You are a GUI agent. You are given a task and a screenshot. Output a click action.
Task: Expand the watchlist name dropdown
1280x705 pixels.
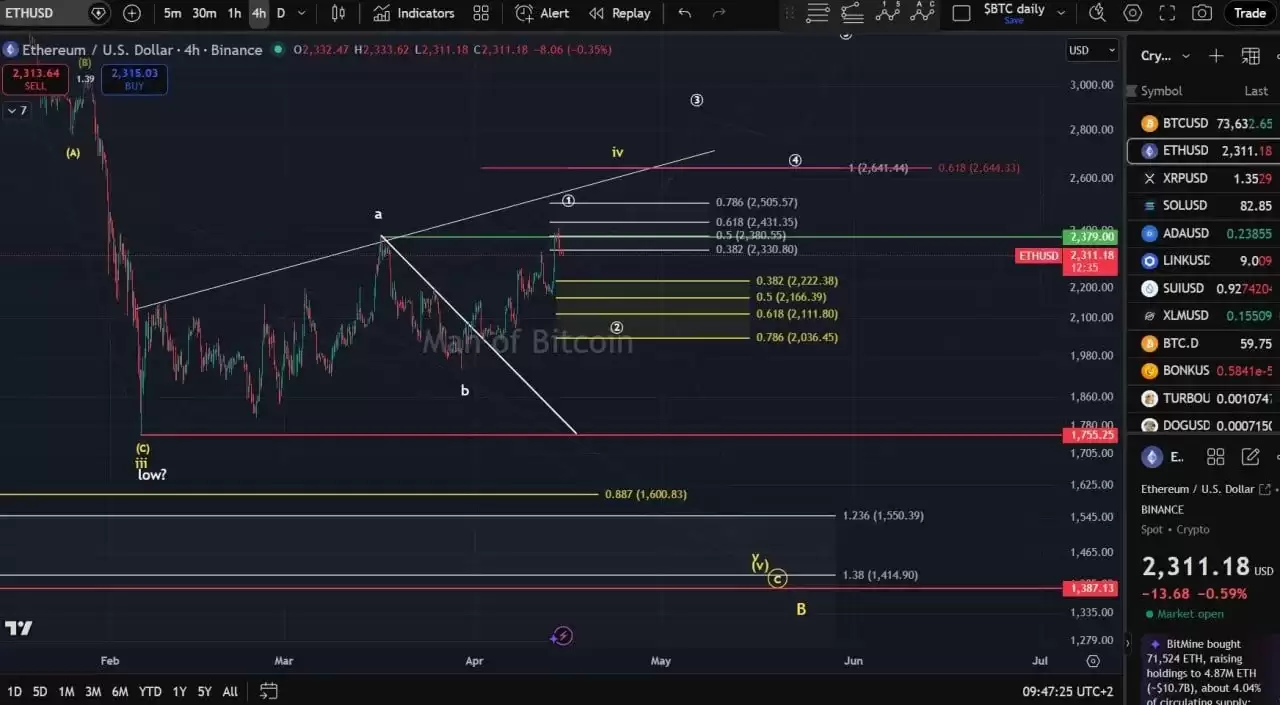click(x=1186, y=56)
